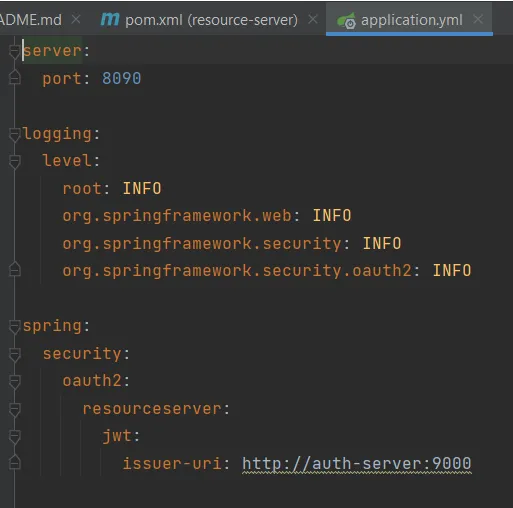
Task: Collapse the resourceserver block fold marker
Action: pyautogui.click(x=14, y=409)
